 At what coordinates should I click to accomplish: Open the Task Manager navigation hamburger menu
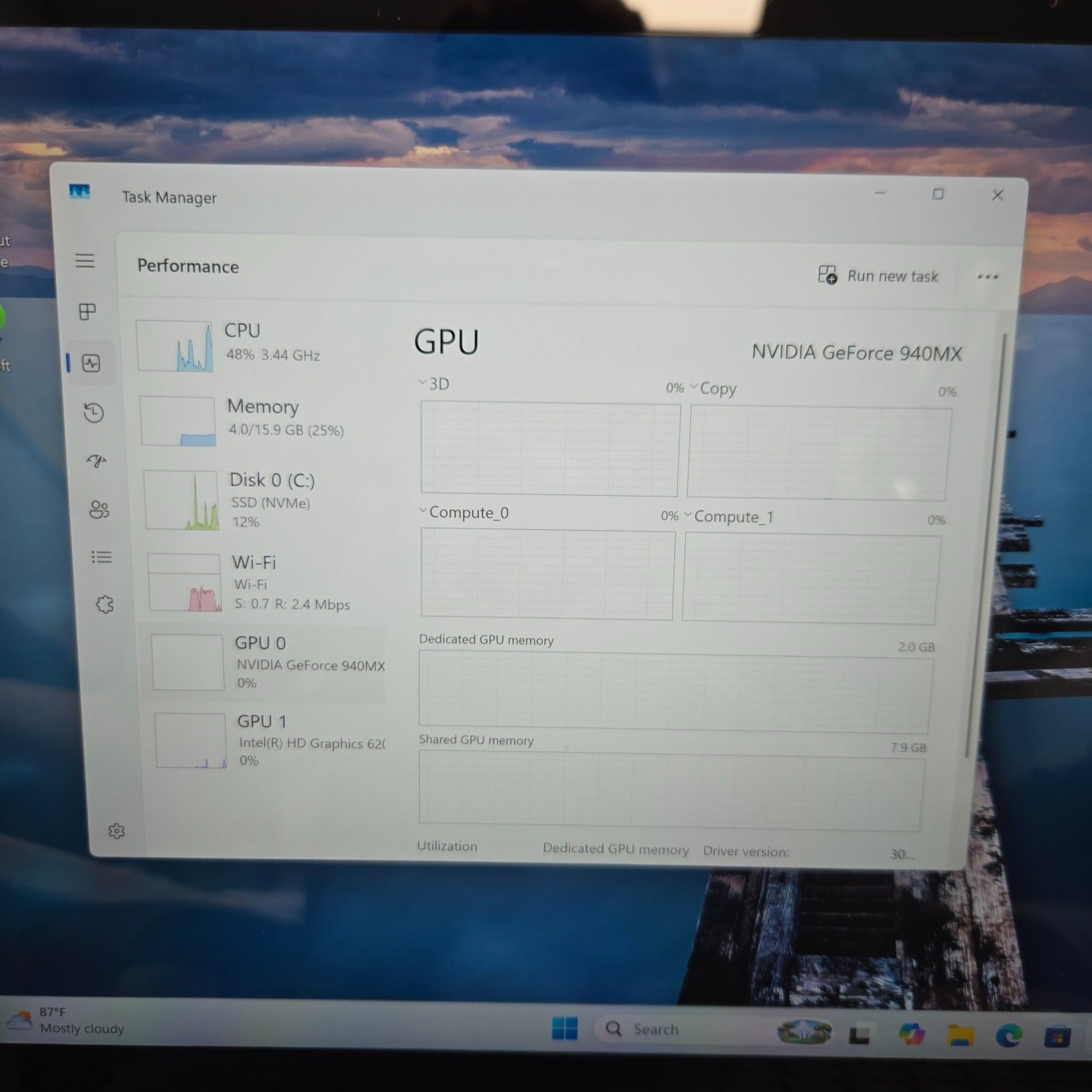click(x=85, y=261)
